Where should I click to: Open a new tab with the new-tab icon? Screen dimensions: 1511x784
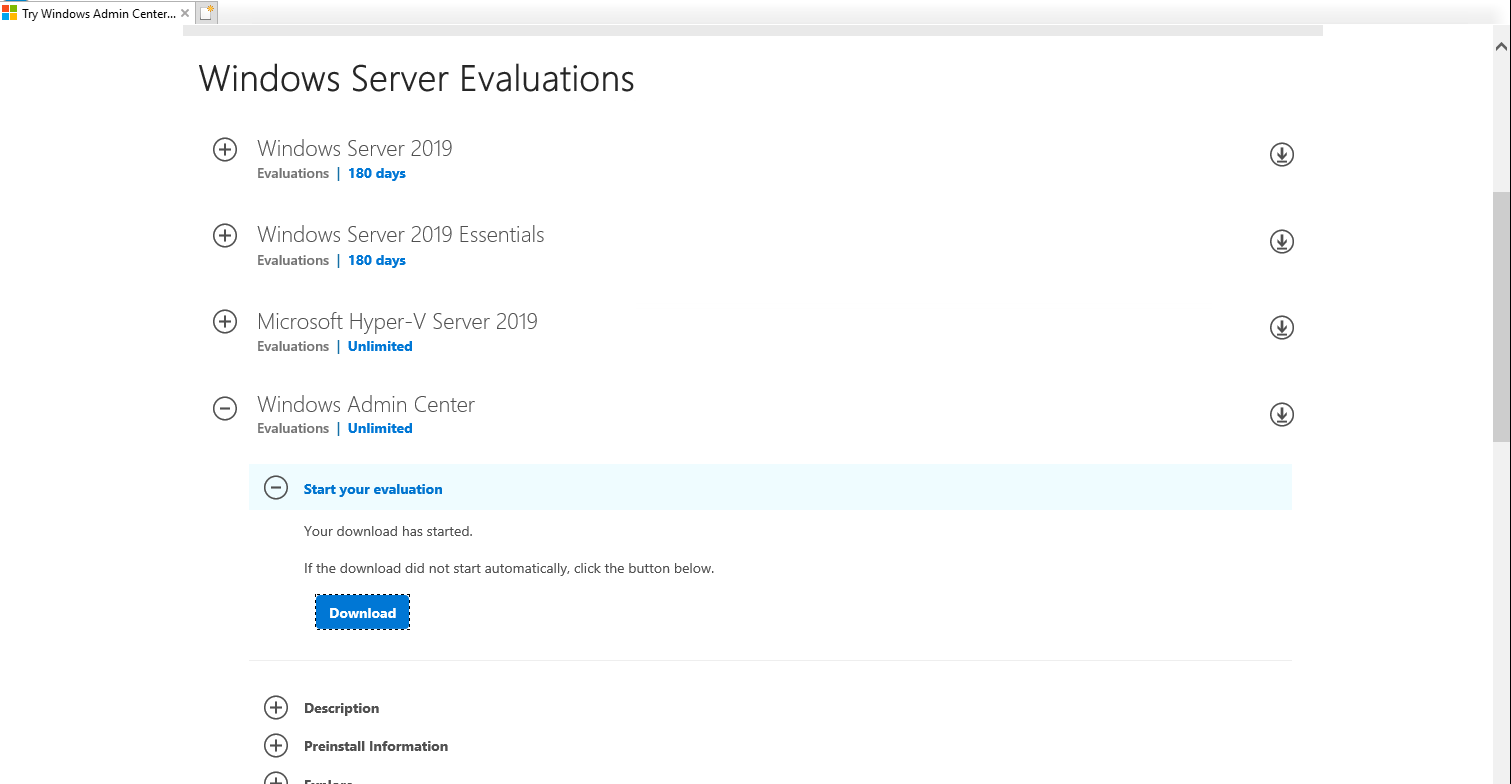[207, 13]
